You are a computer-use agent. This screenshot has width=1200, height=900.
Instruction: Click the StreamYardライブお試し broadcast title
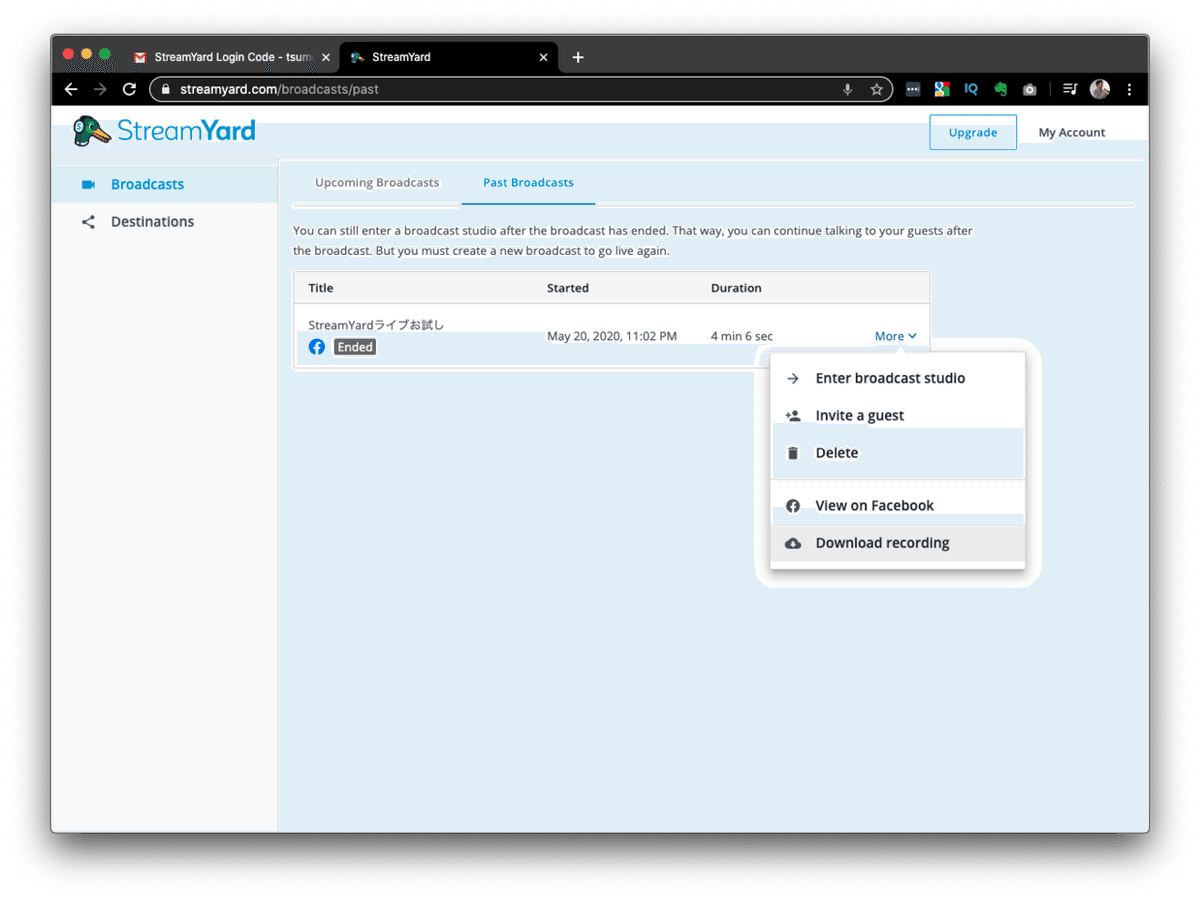pyautogui.click(x=376, y=325)
